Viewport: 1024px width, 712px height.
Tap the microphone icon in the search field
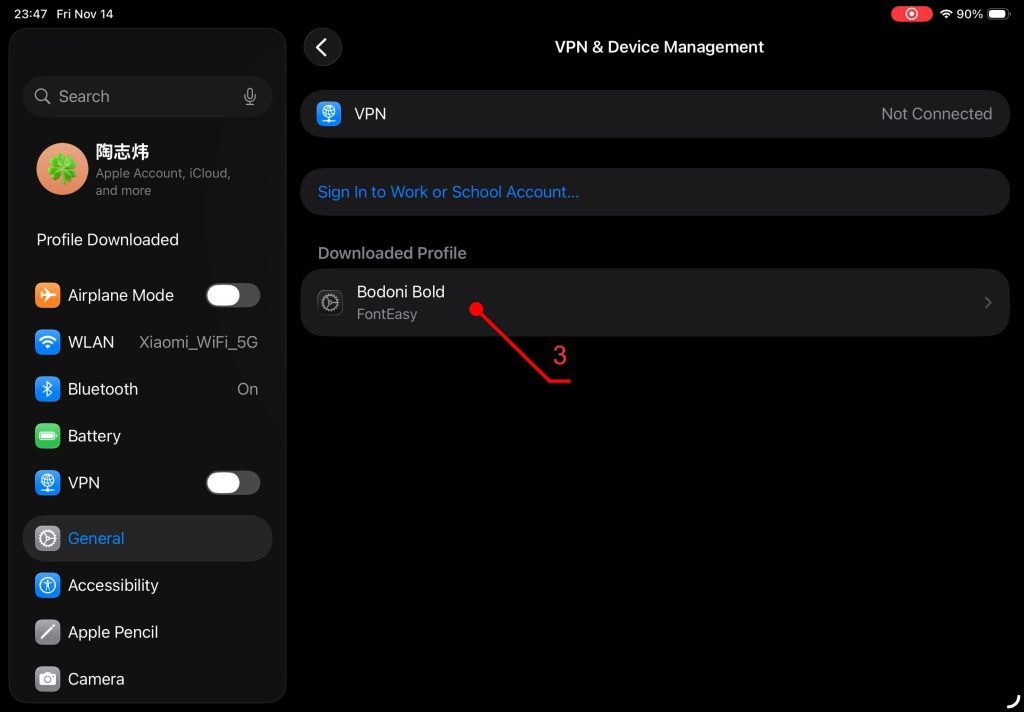250,96
